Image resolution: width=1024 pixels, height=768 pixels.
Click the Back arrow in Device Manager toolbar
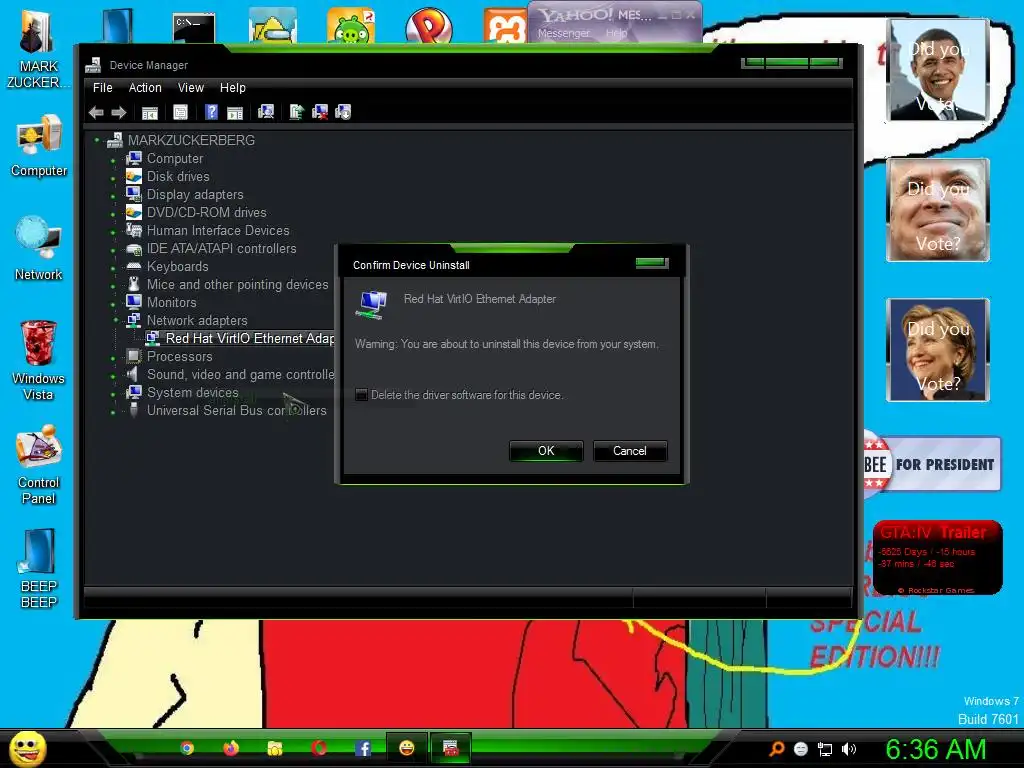(96, 112)
